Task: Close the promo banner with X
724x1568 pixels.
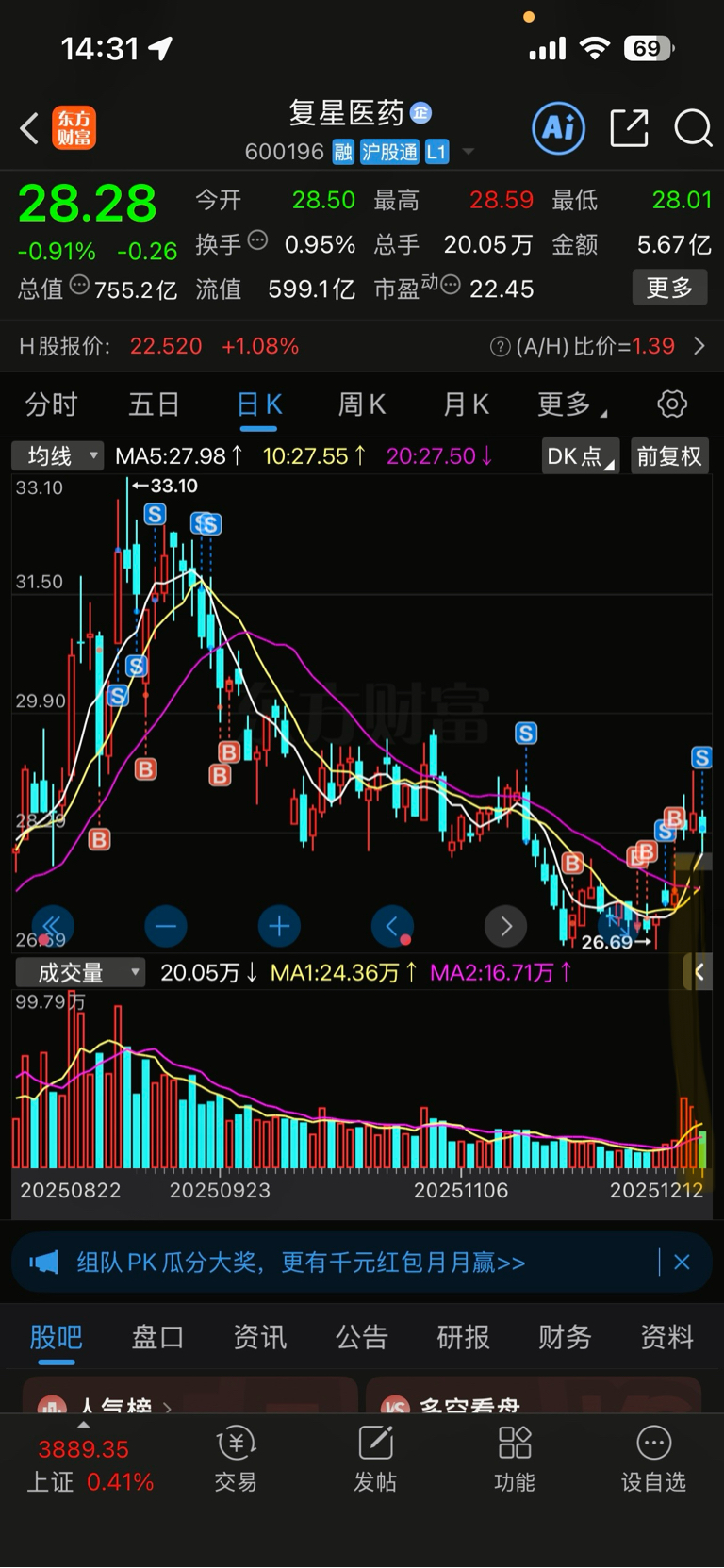Action: [682, 1263]
